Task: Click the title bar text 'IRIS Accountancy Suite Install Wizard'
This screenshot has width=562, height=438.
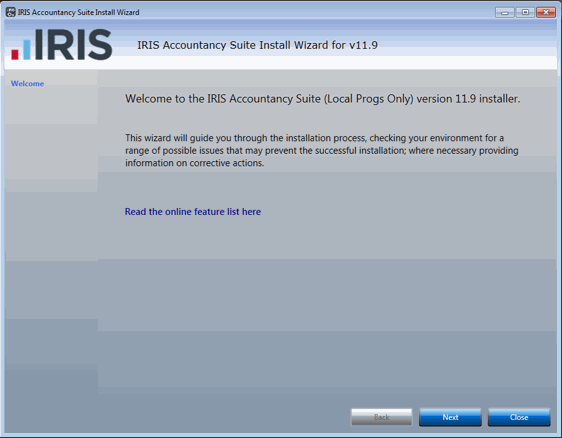Action: pos(78,12)
